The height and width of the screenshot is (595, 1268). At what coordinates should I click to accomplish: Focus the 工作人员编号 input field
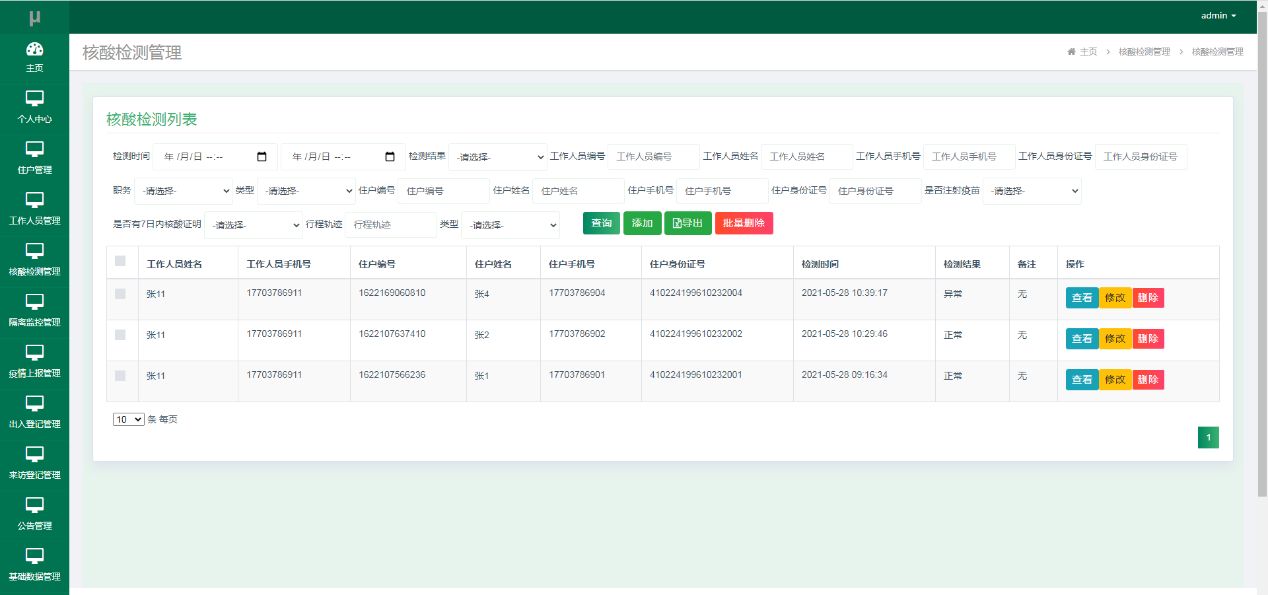pos(654,157)
